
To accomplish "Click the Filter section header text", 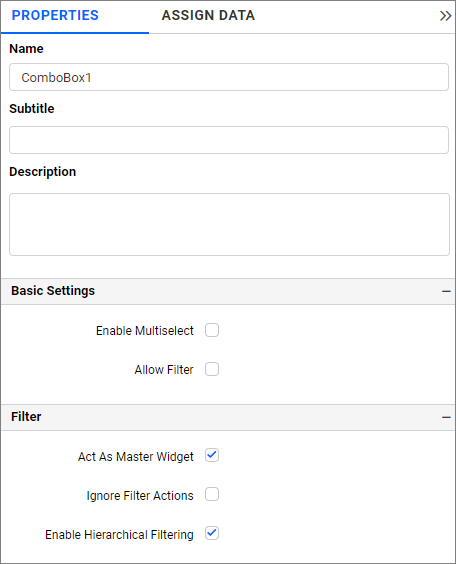I will [x=26, y=417].
